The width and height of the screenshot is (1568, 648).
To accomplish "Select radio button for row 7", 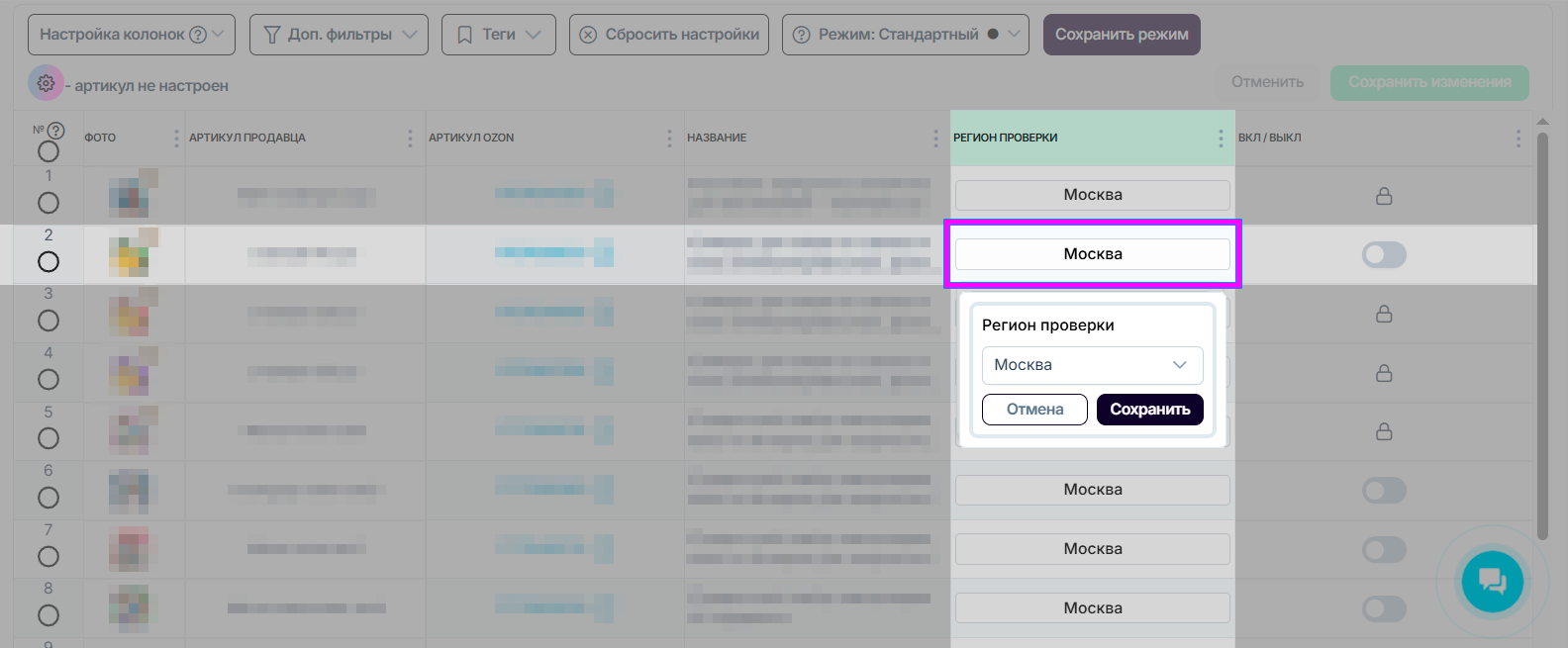I will [49, 557].
